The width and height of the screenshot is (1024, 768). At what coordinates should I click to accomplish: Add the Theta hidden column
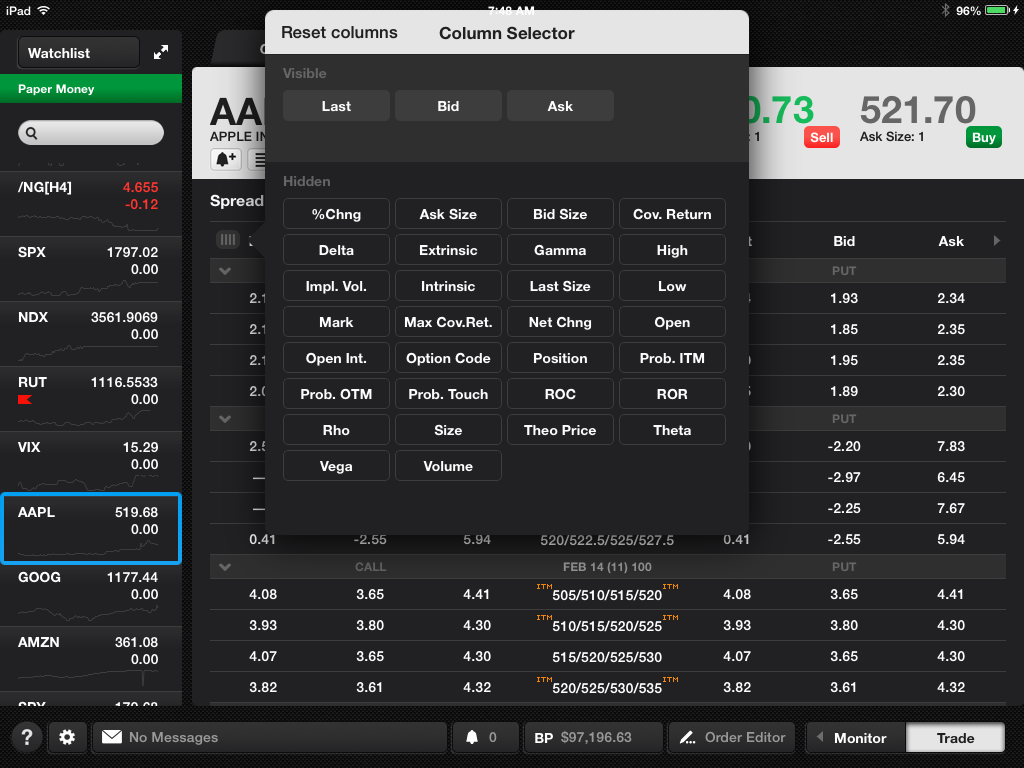[x=672, y=430]
